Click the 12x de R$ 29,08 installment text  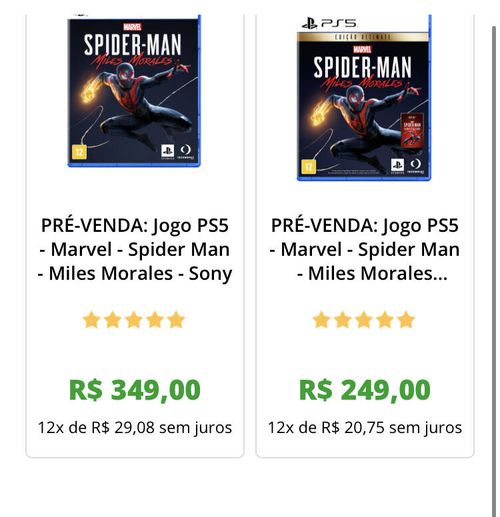coord(135,428)
